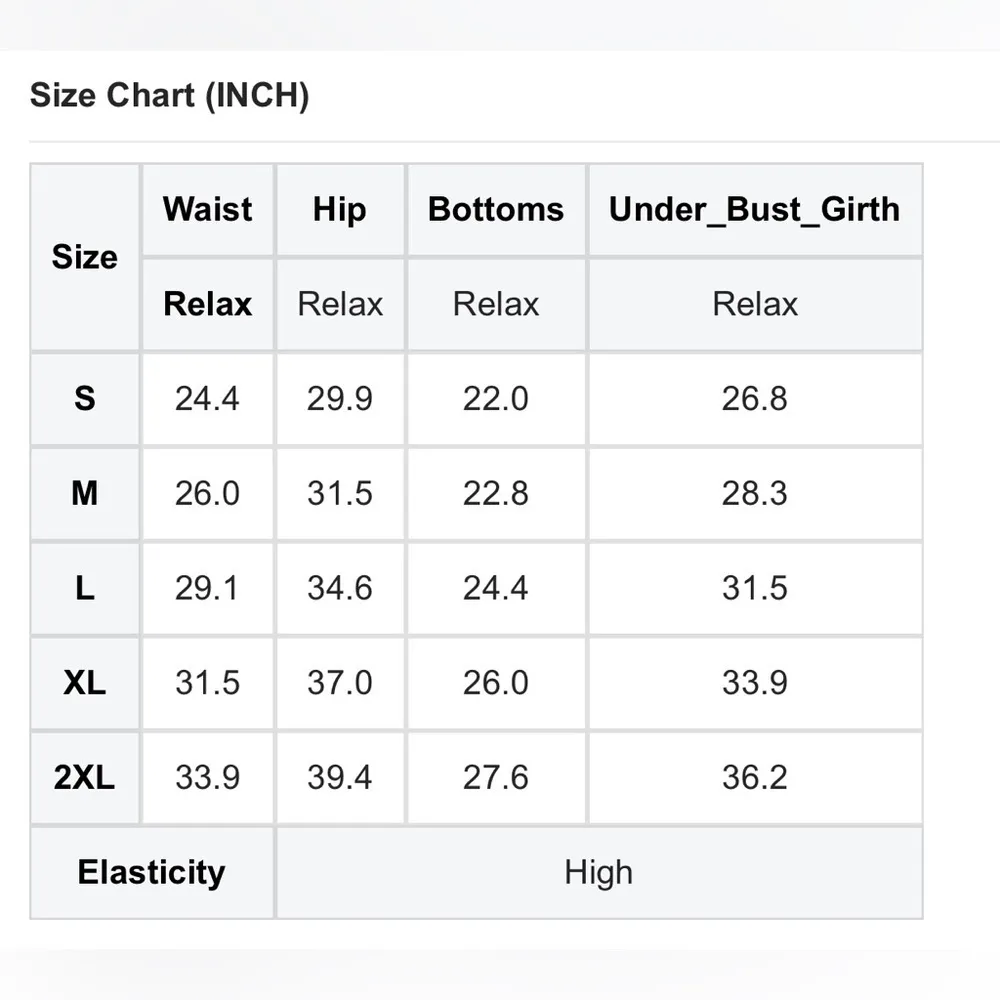Select the XL under bust value 33.9
This screenshot has width=1000, height=1000.
(754, 683)
